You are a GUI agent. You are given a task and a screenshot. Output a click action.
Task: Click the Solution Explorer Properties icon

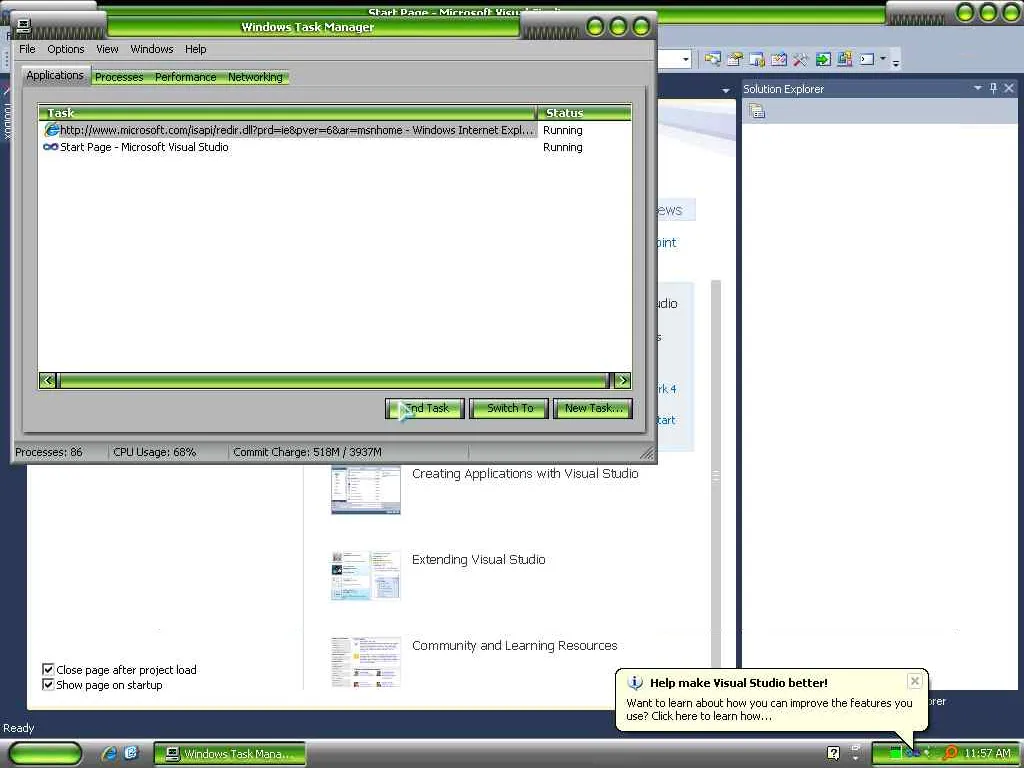coord(757,111)
